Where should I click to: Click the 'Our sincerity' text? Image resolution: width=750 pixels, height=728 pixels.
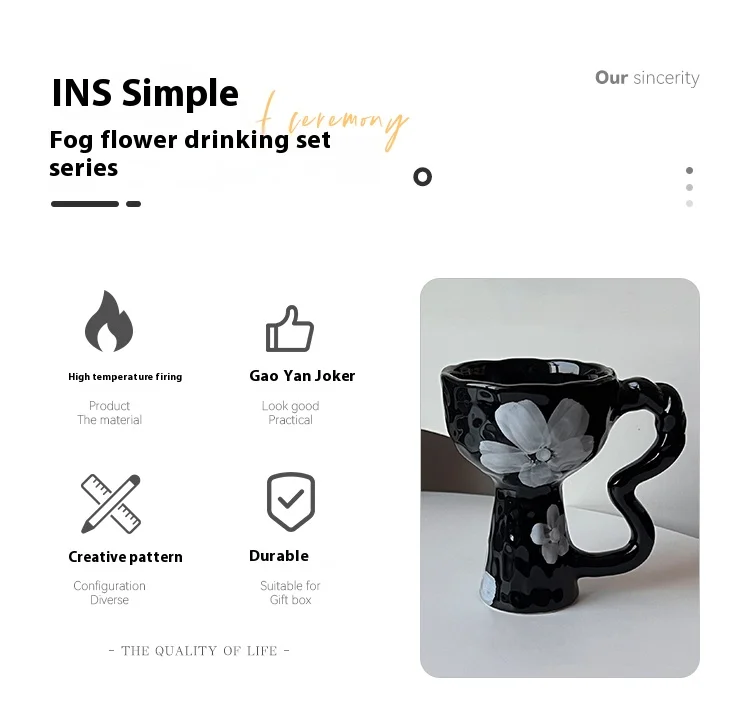click(x=647, y=77)
